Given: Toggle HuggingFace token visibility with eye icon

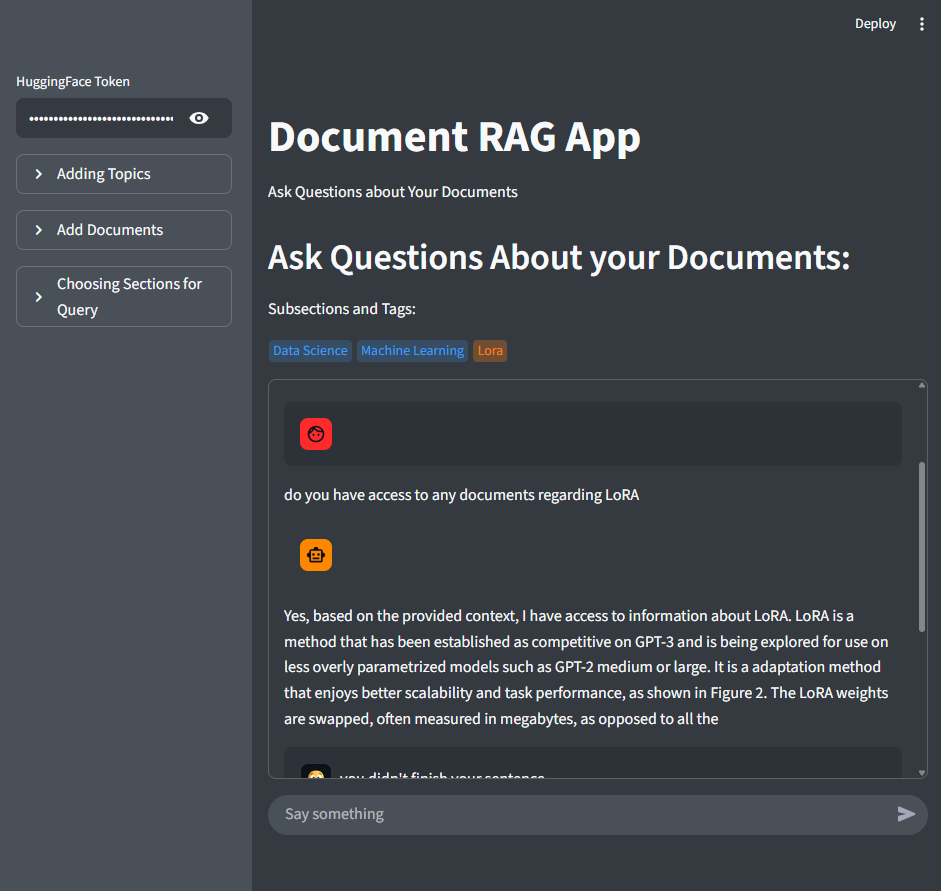Looking at the screenshot, I should [199, 118].
